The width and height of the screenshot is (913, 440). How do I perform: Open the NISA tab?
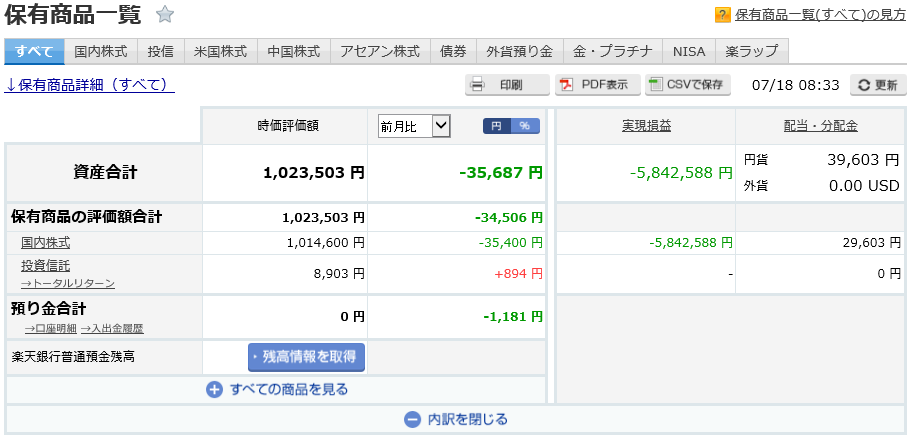point(689,51)
